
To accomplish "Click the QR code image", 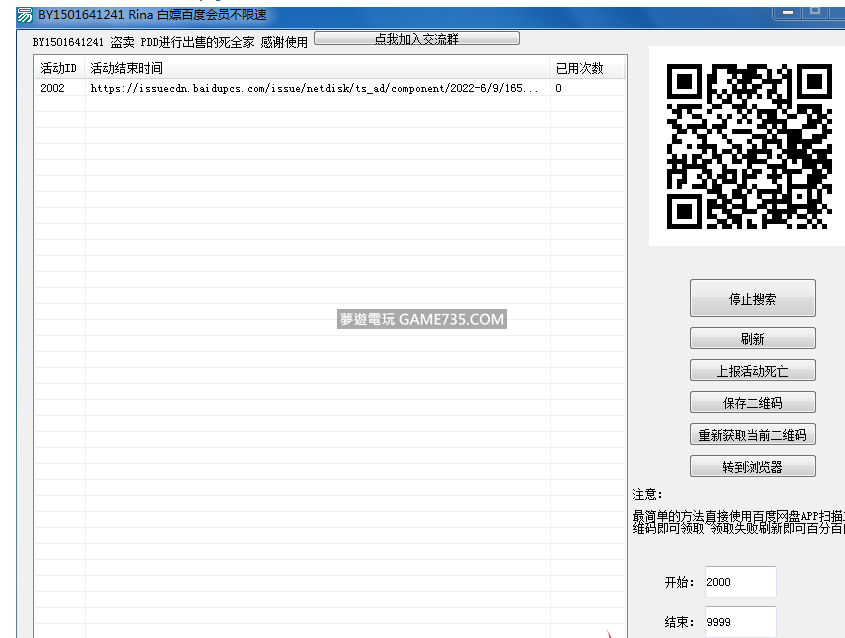I will click(749, 147).
